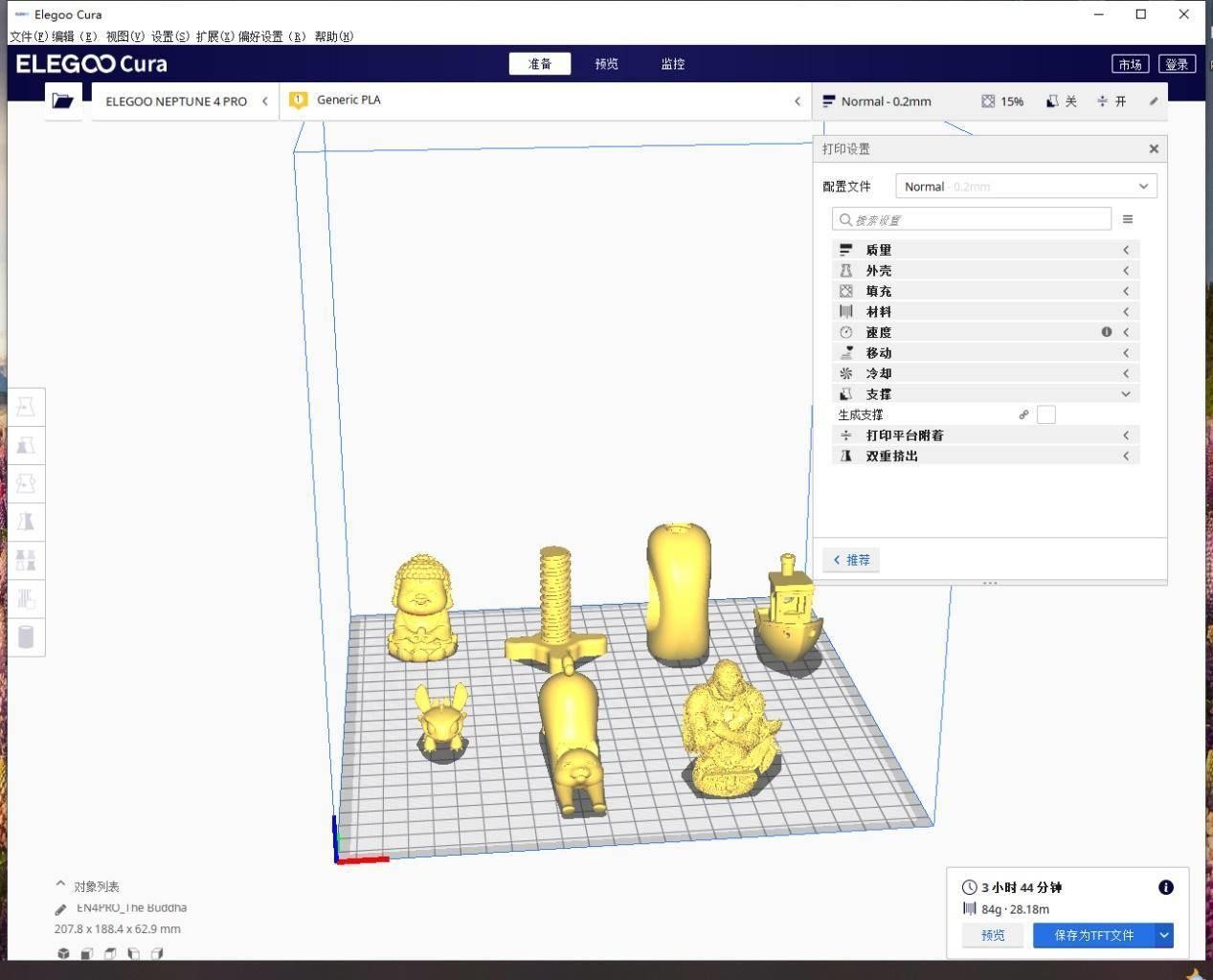
Task: Click the open file folder icon
Action: click(x=63, y=100)
